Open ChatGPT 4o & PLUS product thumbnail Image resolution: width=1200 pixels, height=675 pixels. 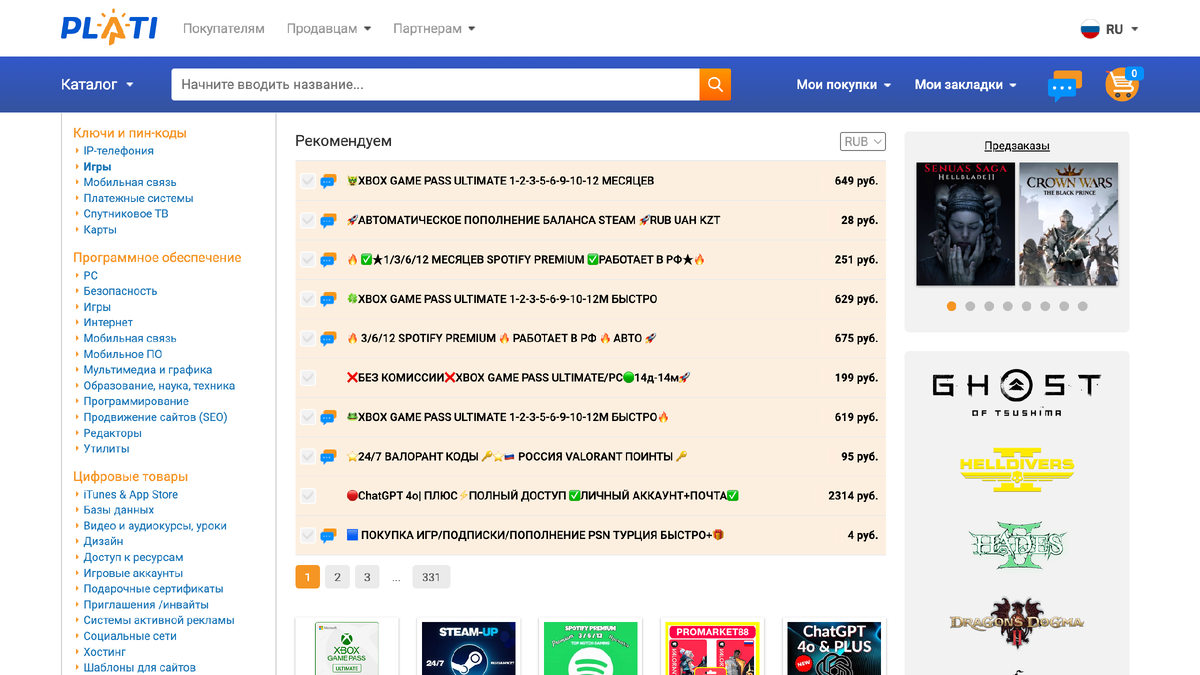834,647
